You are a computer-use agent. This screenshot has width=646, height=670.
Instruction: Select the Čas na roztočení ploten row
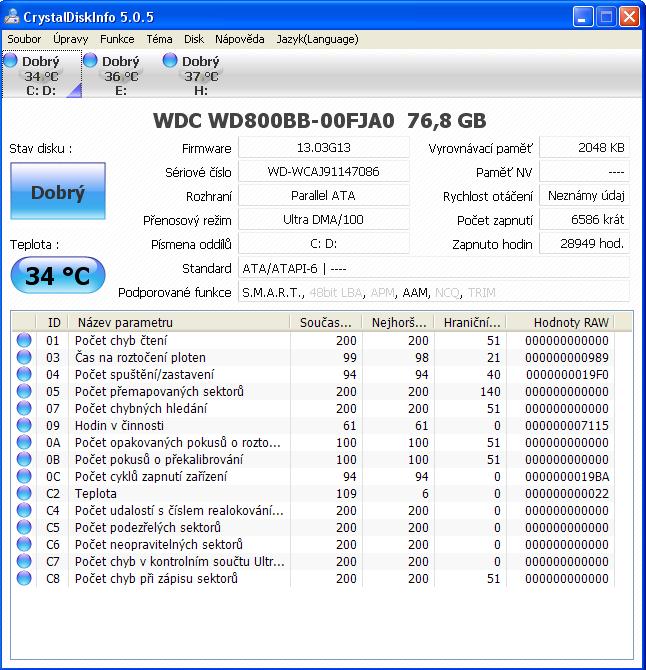pos(313,358)
